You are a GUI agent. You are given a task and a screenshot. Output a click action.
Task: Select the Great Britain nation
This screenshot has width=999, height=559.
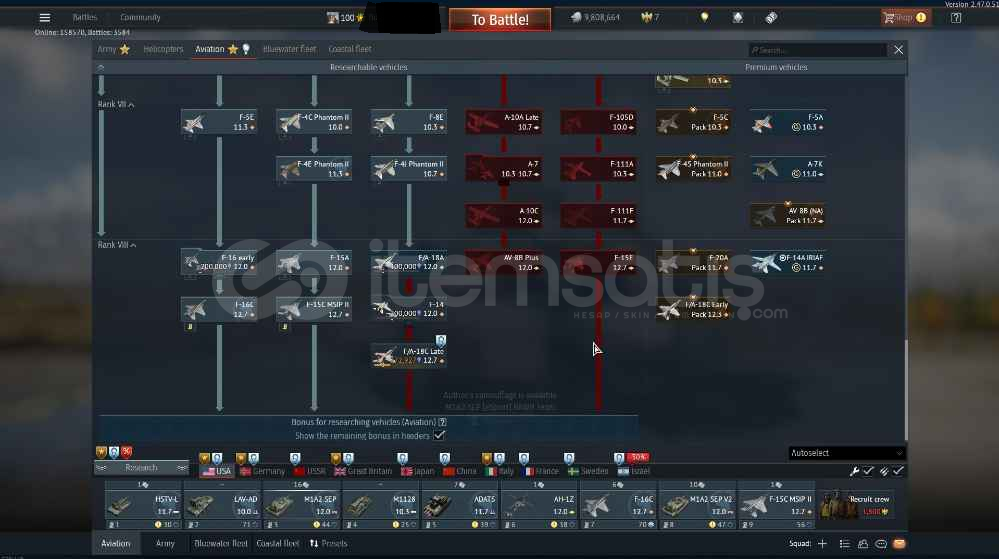363,471
